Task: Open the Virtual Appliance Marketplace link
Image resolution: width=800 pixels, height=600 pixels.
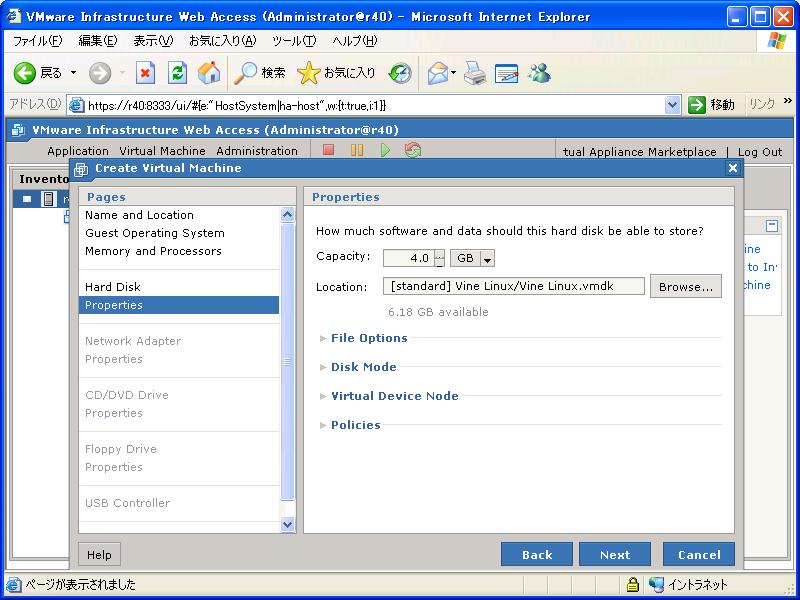Action: tap(639, 152)
